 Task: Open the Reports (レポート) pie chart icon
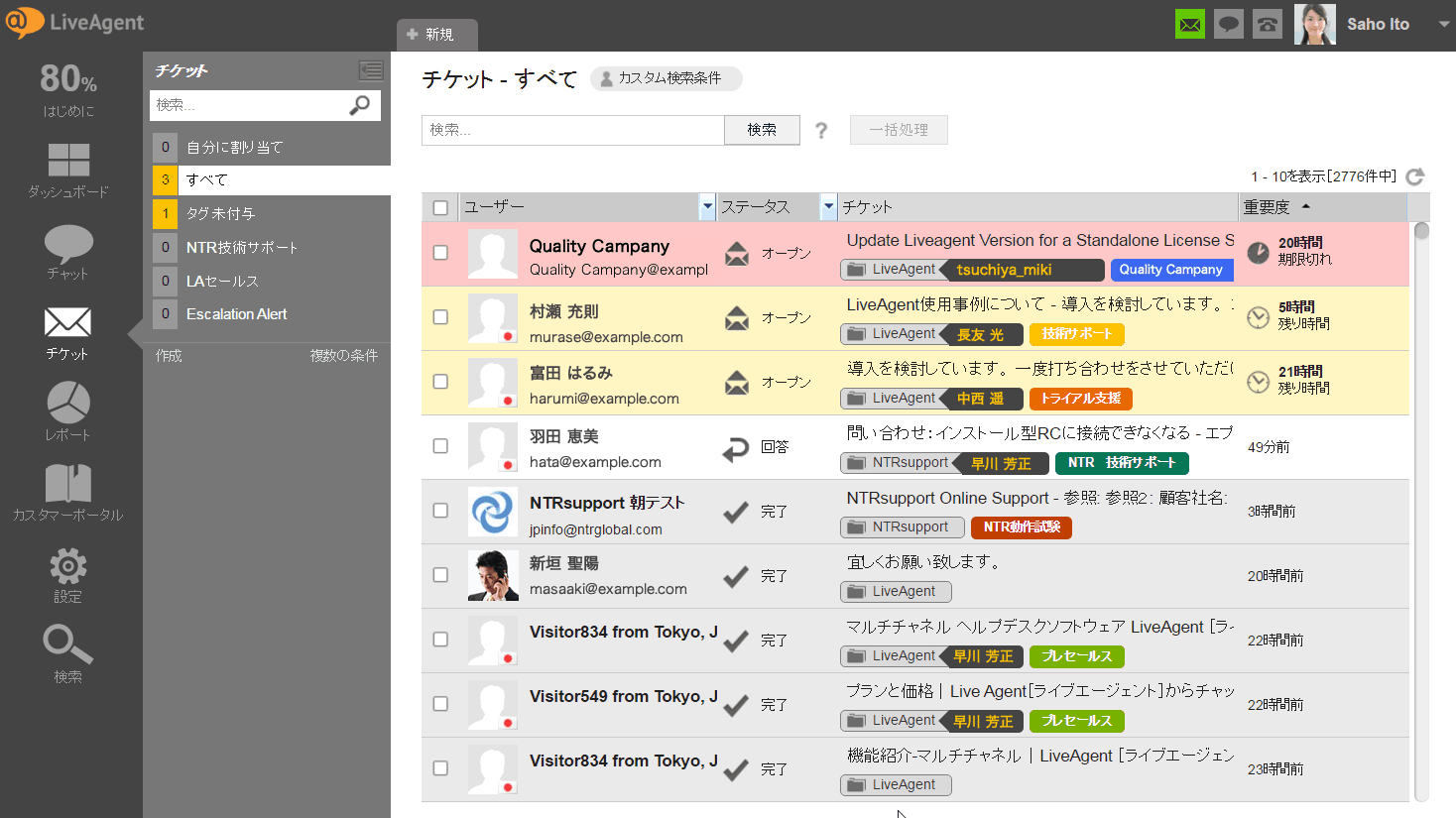tap(68, 403)
